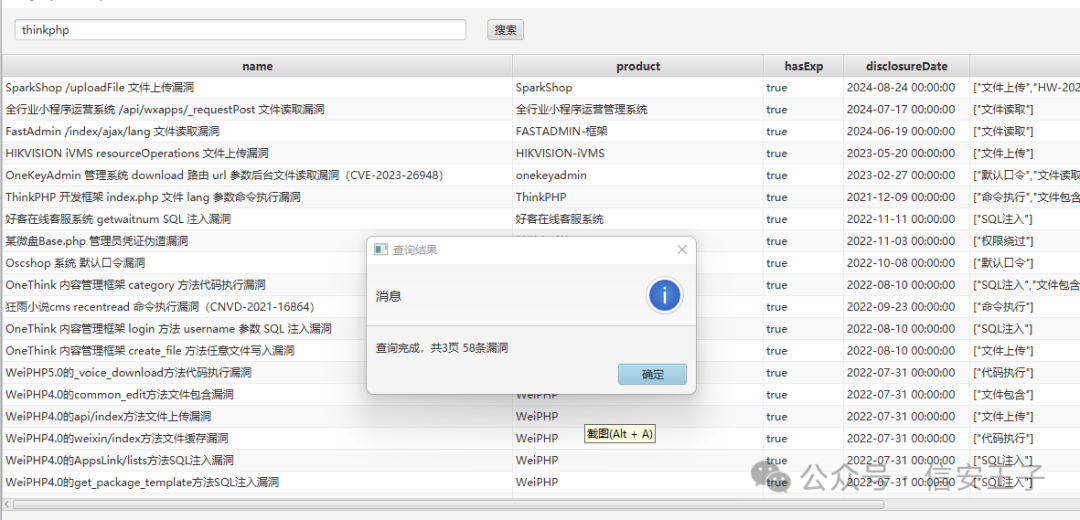Sort by the product column header
The height and width of the screenshot is (520, 1080).
pos(638,66)
